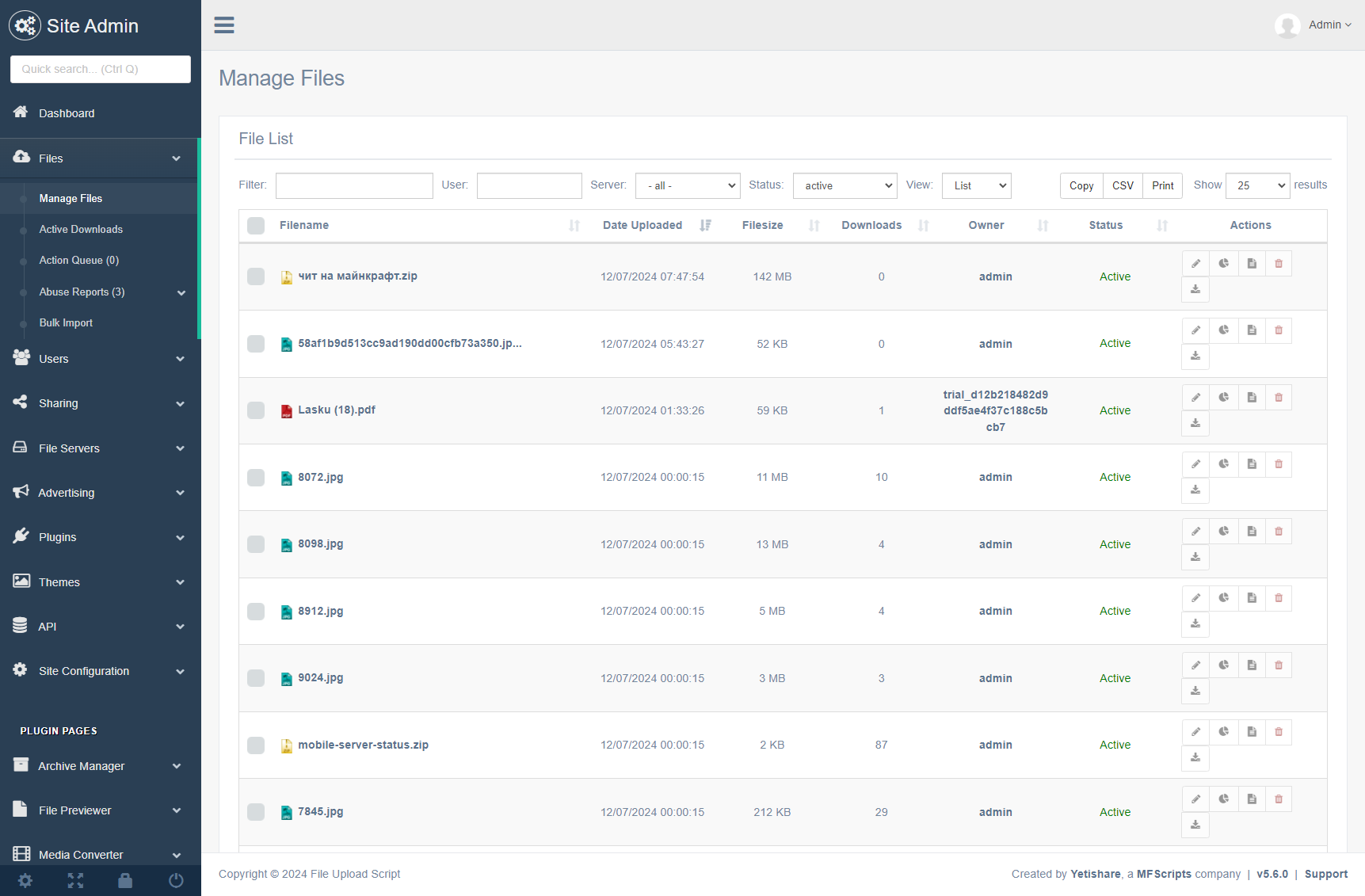1365x896 pixels.
Task: Click the edit pencil icon for 8072.jpg
Action: [1195, 464]
